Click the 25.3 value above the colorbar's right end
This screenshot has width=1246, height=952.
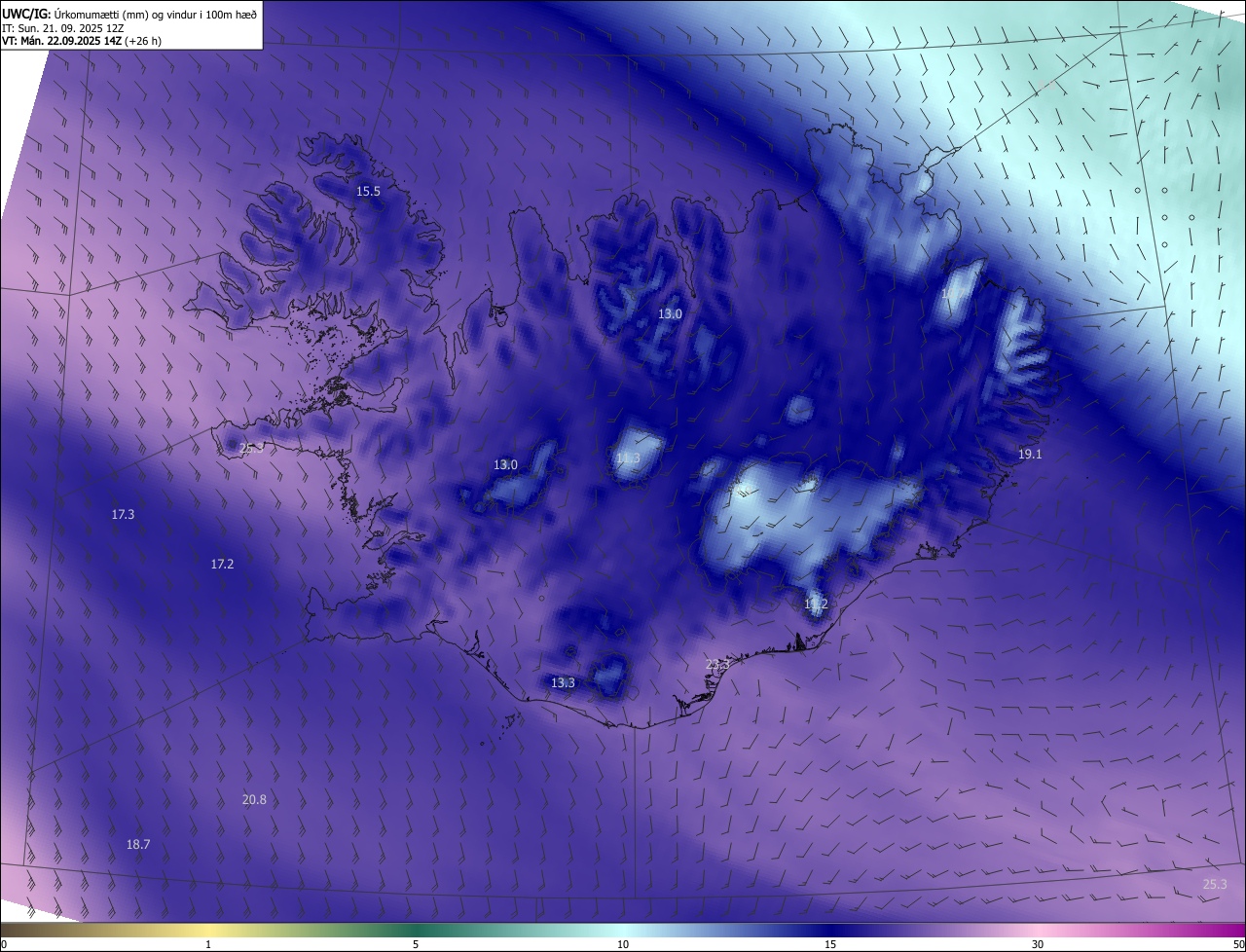click(x=1215, y=885)
